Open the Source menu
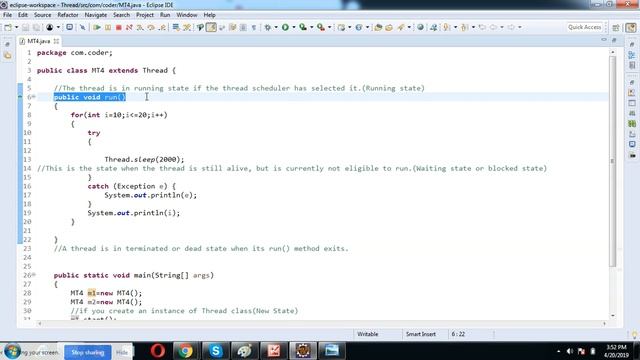The width and height of the screenshot is (640, 360). [42, 15]
